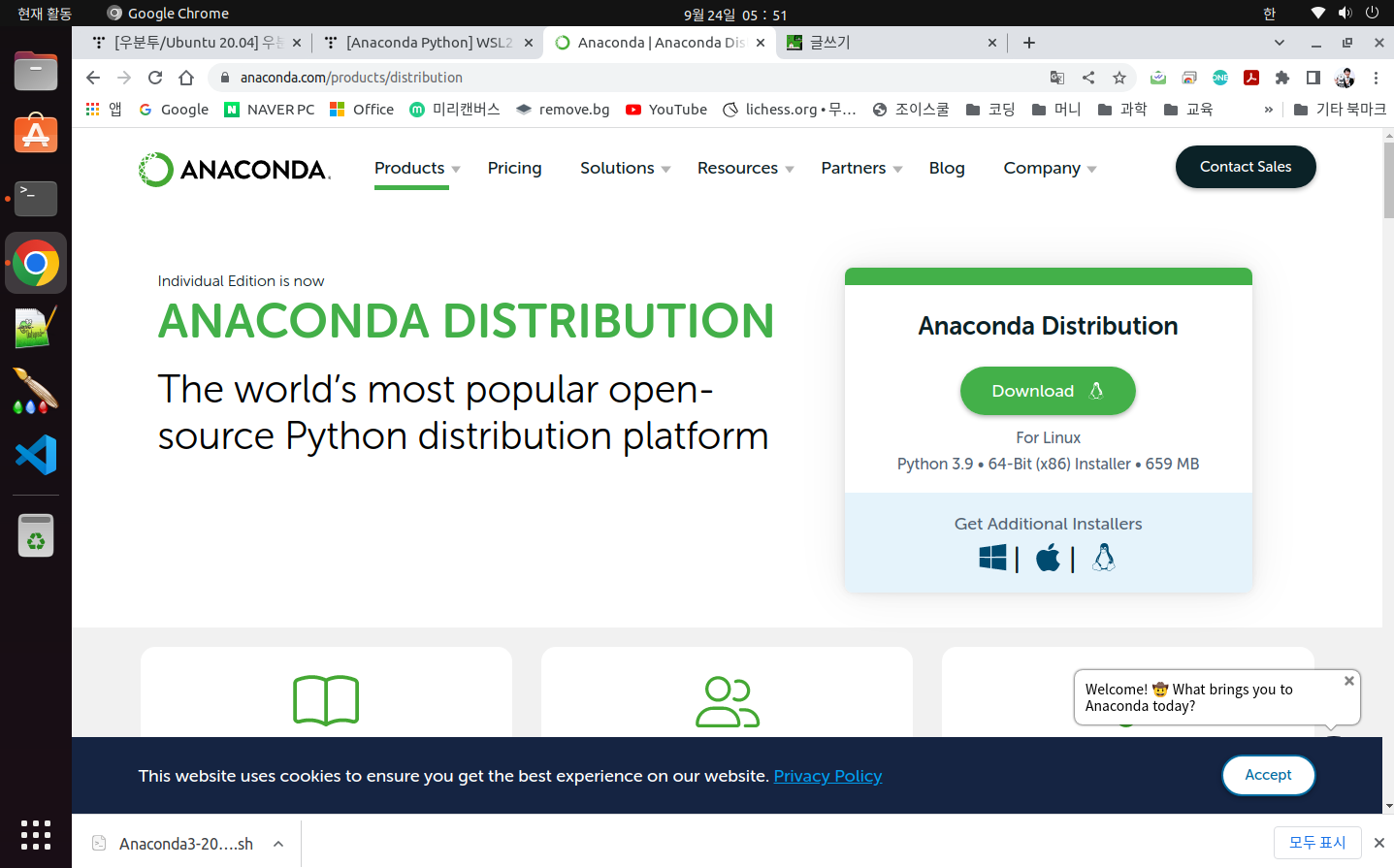Viewport: 1394px width, 868px height.
Task: Open the clock and calendar in the top bar
Action: [735, 15]
